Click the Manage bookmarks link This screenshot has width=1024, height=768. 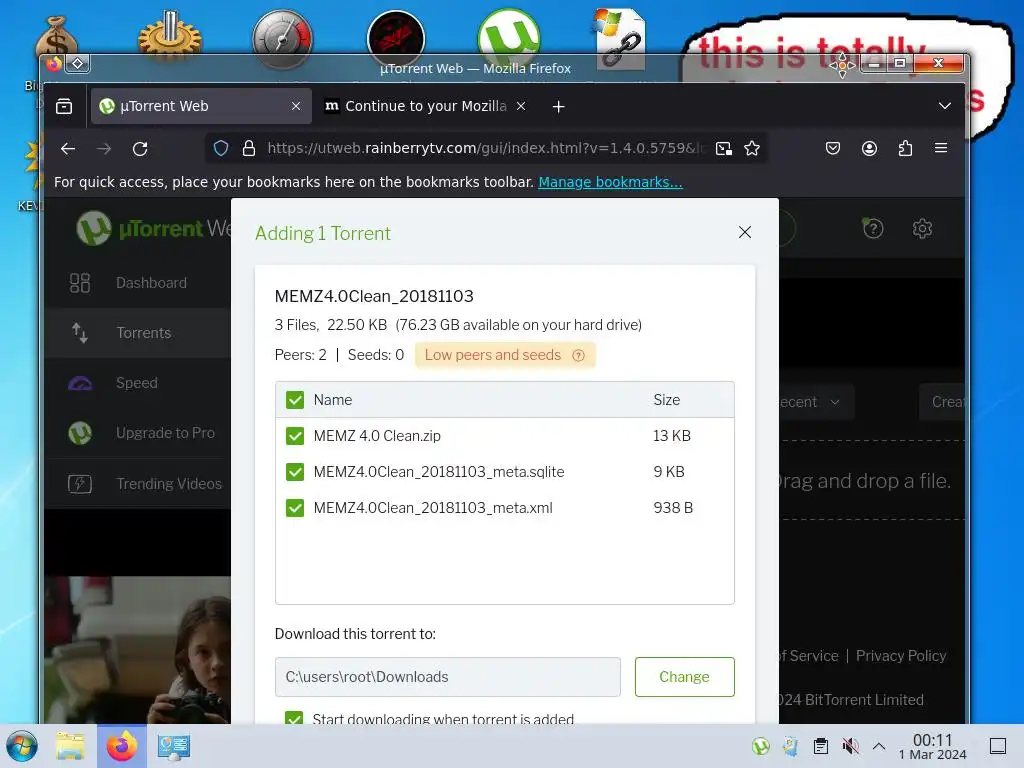(x=610, y=182)
